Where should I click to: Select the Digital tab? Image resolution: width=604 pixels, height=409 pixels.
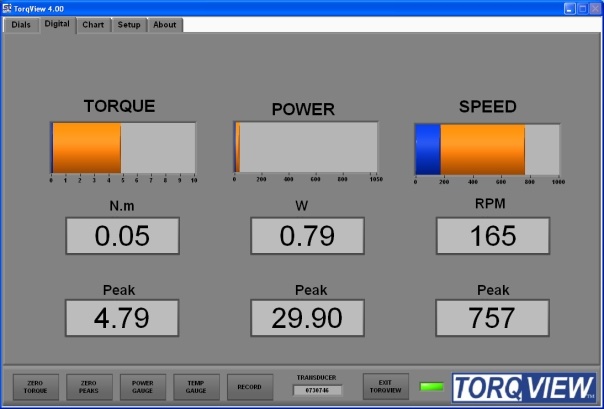click(x=57, y=23)
